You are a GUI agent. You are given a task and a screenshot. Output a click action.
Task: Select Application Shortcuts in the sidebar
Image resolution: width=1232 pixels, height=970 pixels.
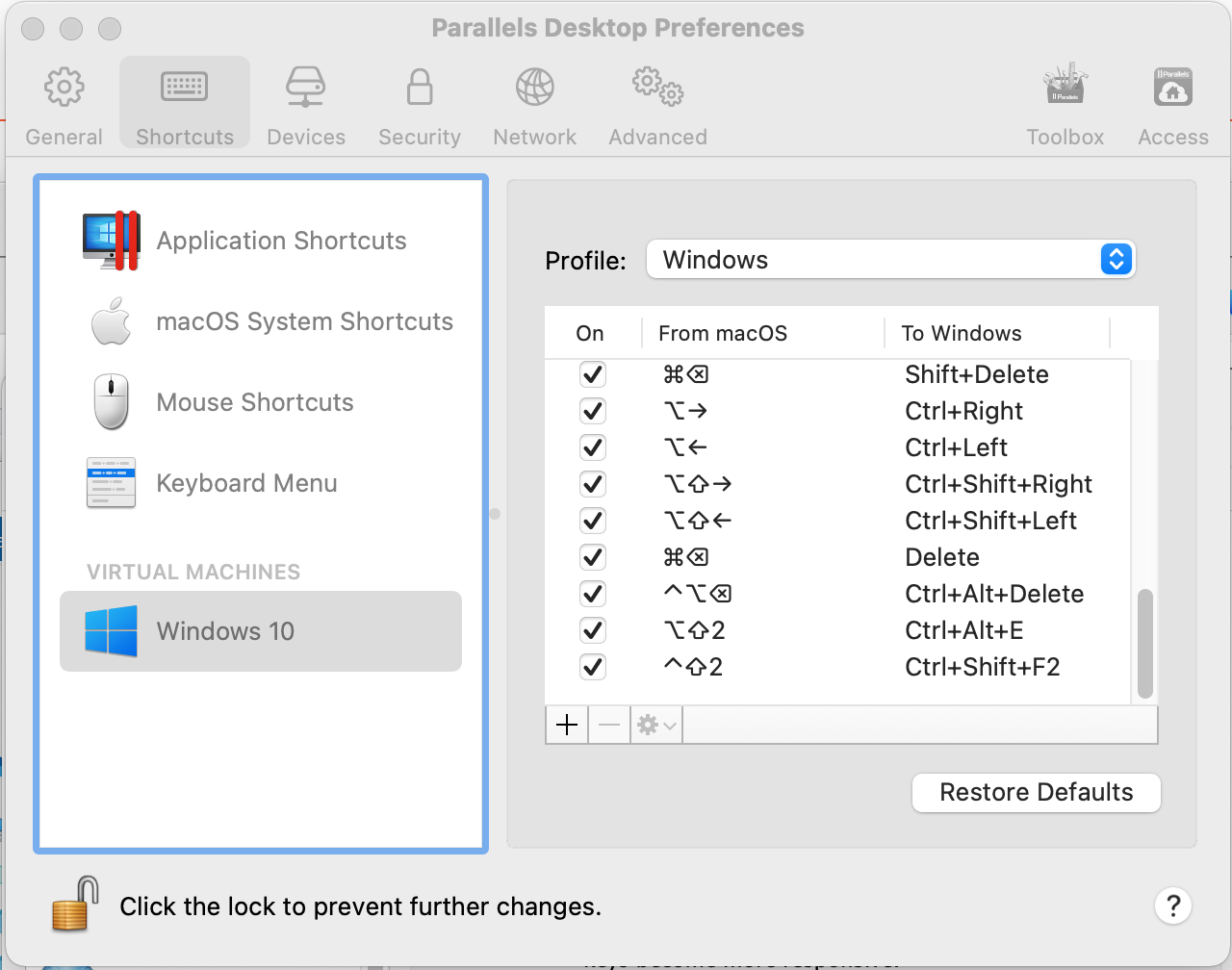coord(260,241)
